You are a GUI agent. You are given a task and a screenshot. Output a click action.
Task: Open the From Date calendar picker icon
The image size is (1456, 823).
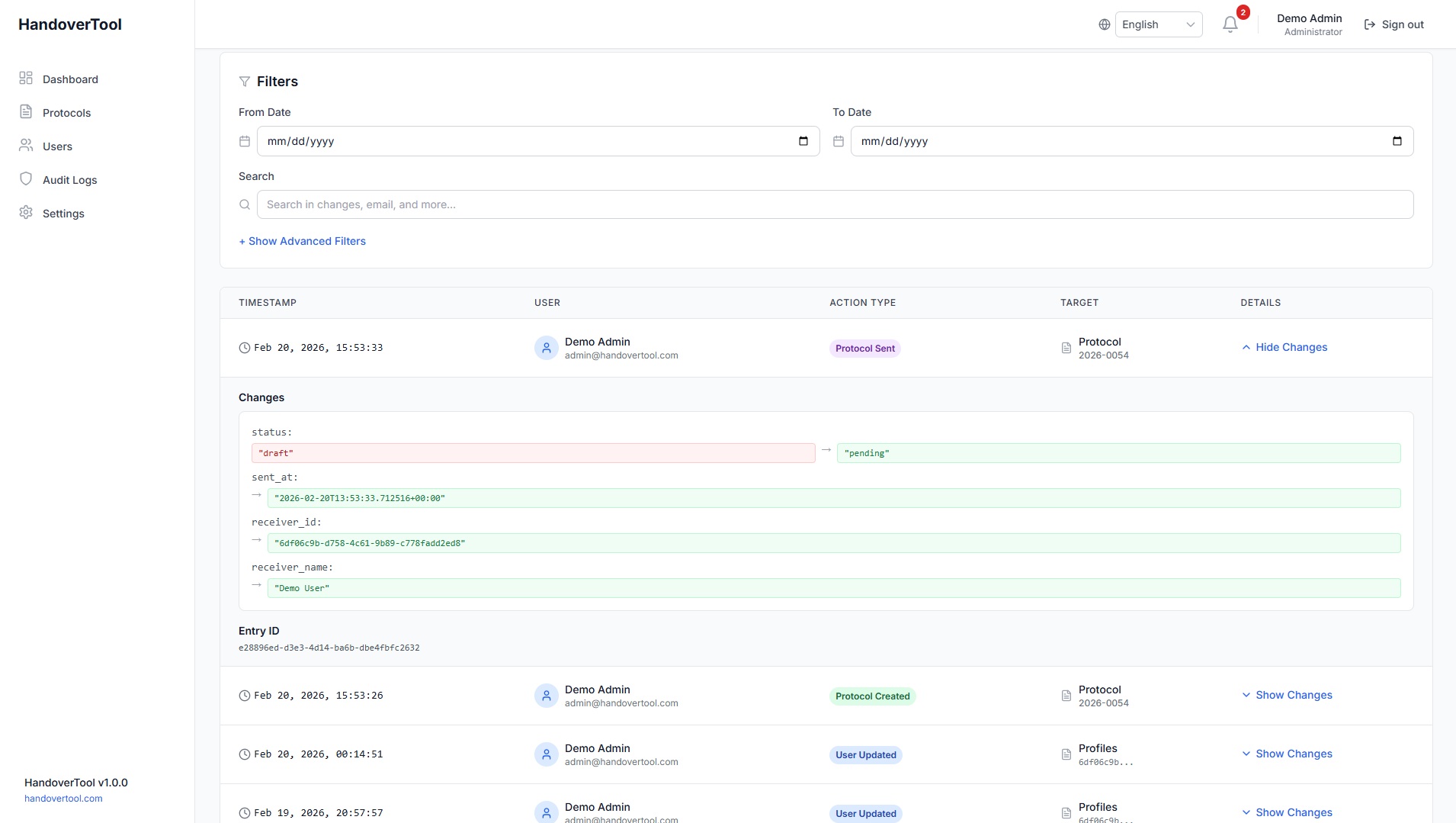(x=803, y=141)
